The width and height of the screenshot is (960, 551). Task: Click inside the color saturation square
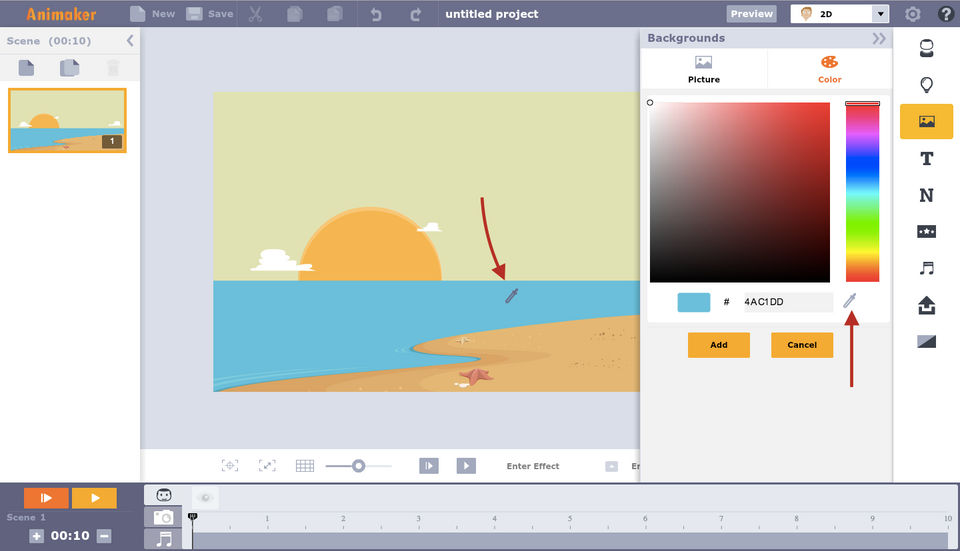coord(740,192)
